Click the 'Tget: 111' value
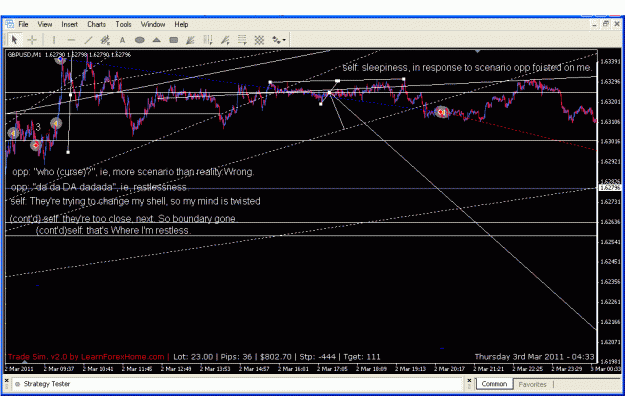 (x=362, y=357)
